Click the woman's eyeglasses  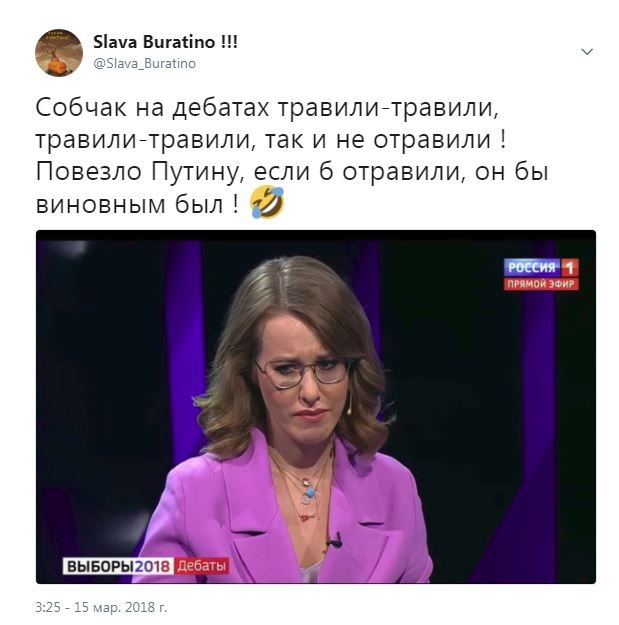point(305,372)
